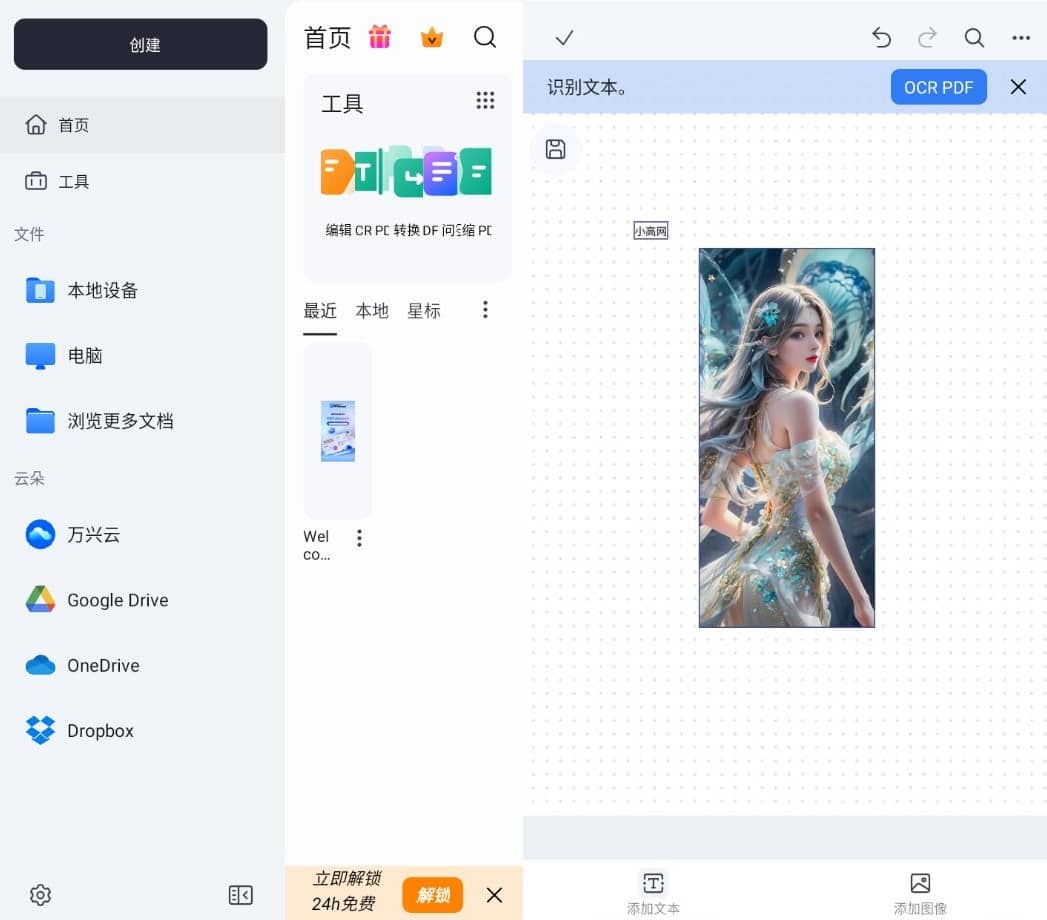Click the 创建 button
1047x920 pixels.
pyautogui.click(x=140, y=45)
